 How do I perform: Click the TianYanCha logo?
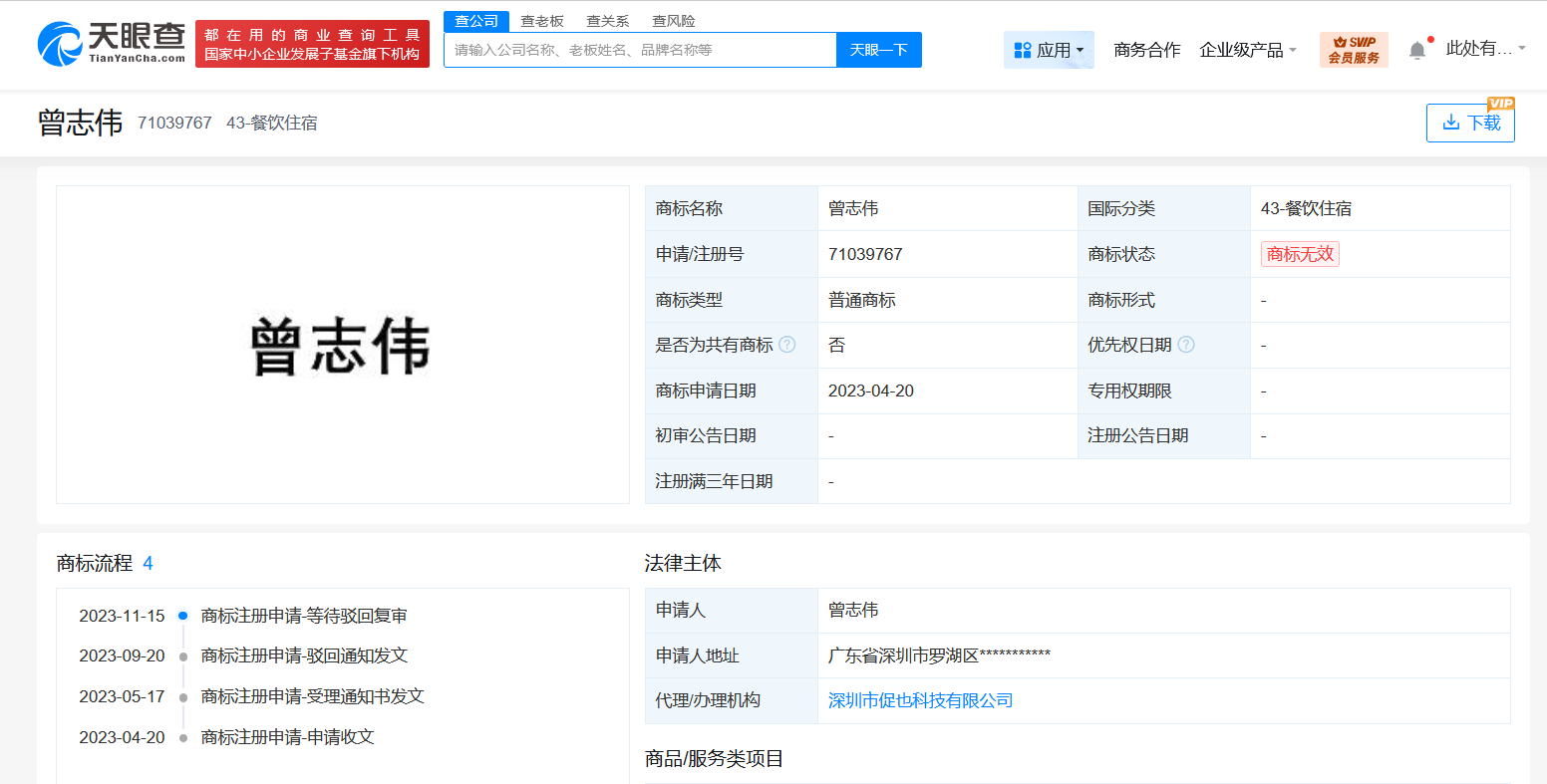point(112,44)
